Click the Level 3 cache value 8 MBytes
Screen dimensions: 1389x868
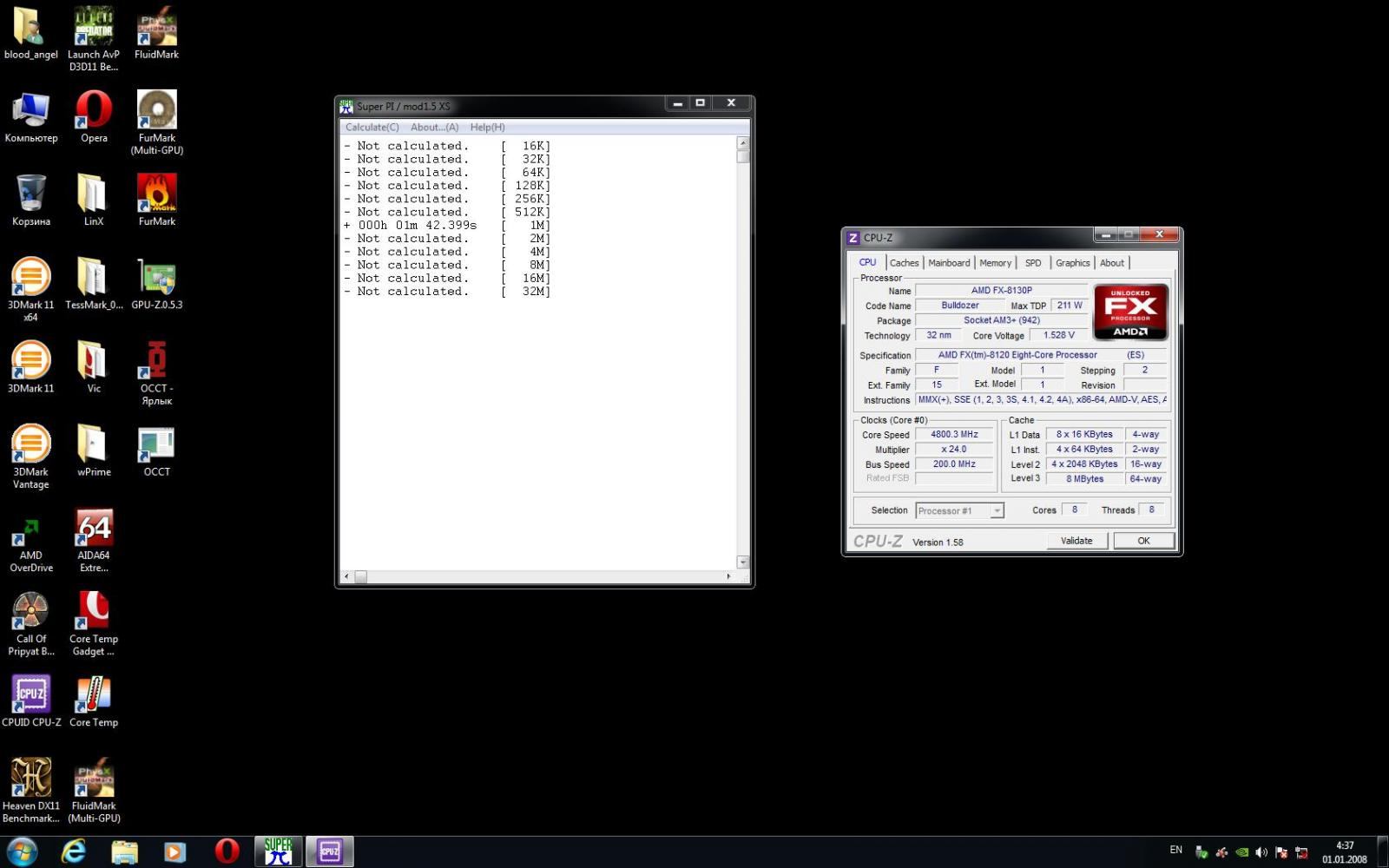click(1084, 478)
